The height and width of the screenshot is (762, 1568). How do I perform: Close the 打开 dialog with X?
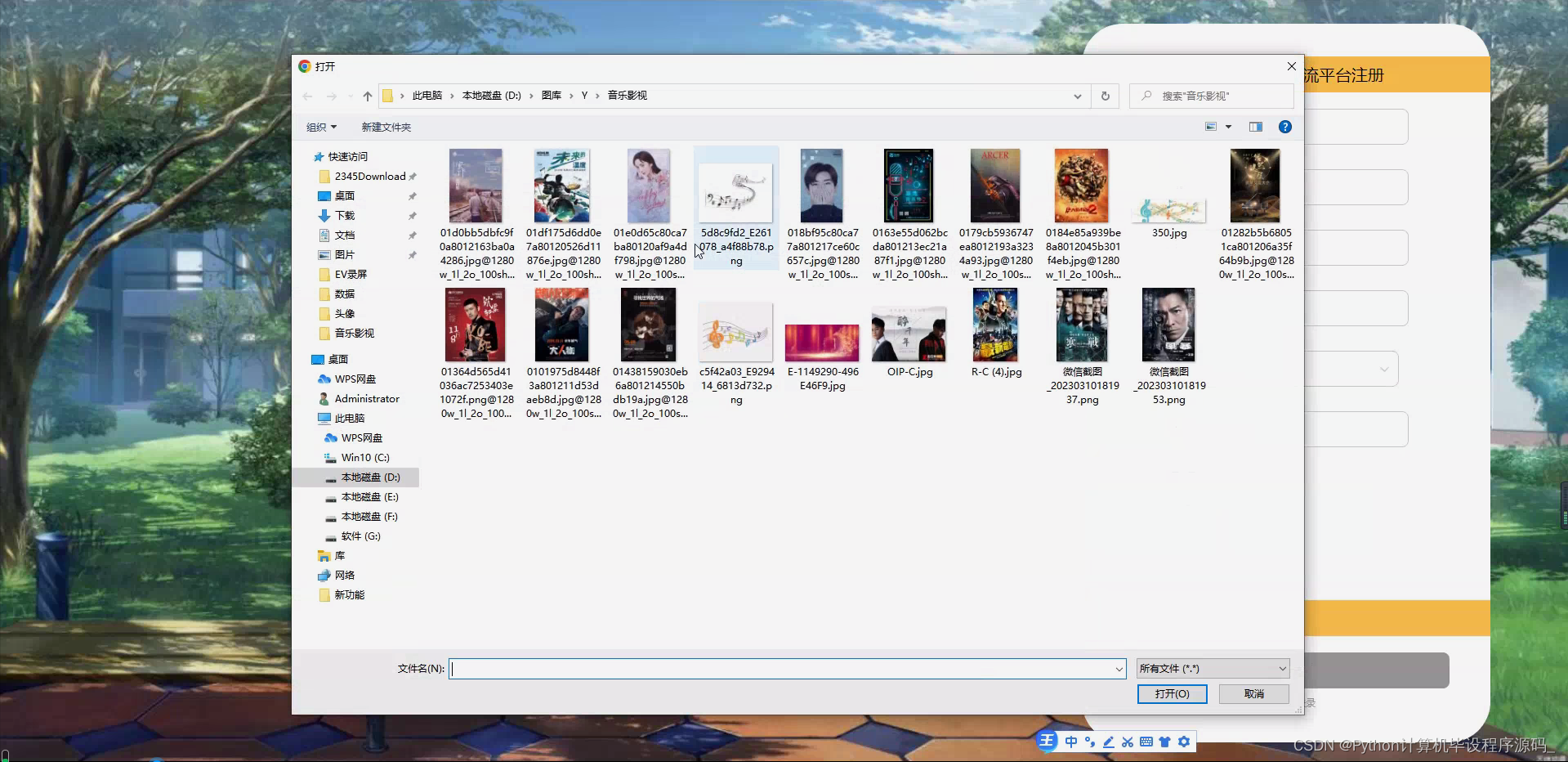pos(1291,66)
